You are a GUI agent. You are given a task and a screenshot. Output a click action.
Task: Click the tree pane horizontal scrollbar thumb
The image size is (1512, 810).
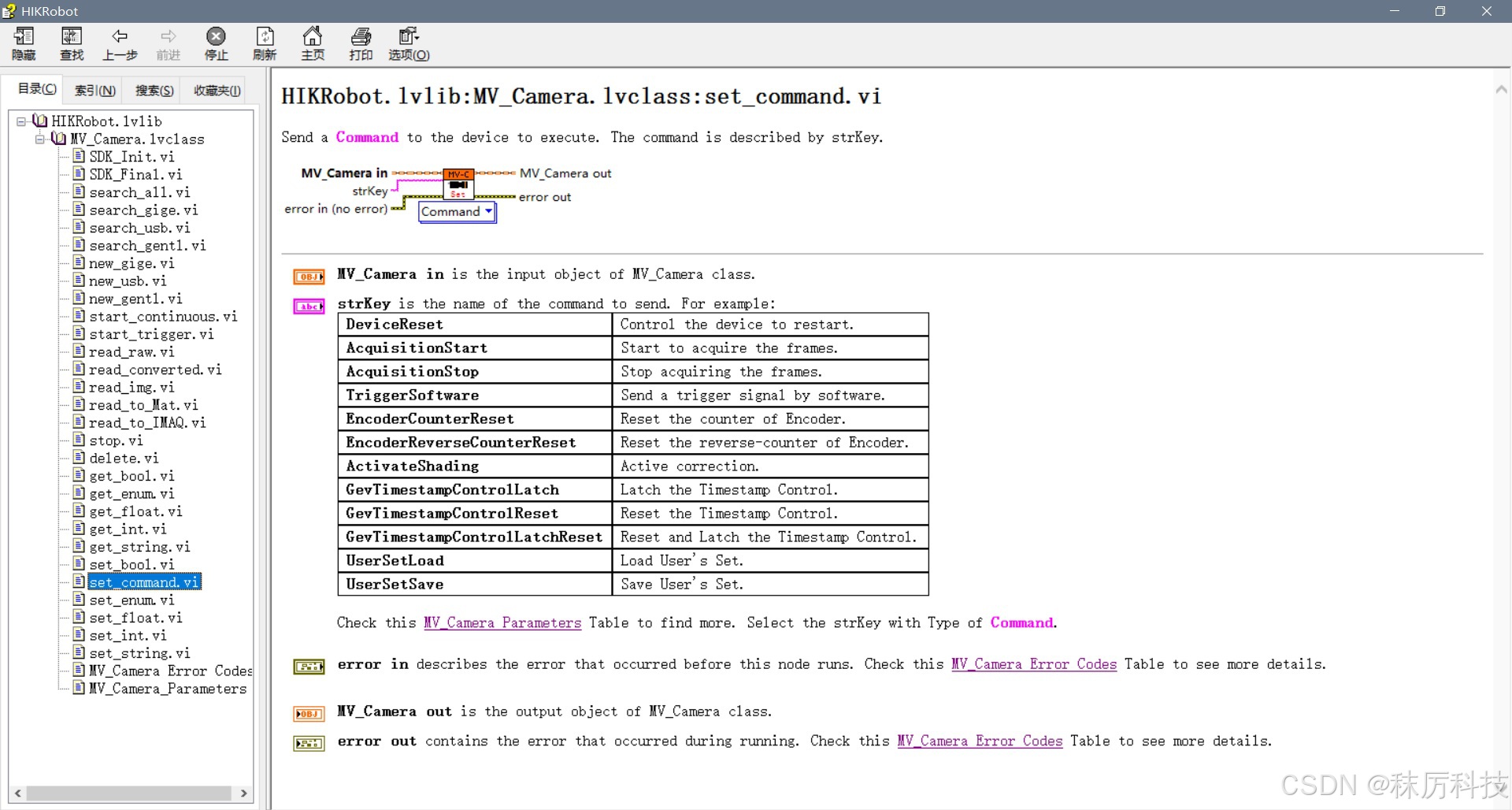128,793
